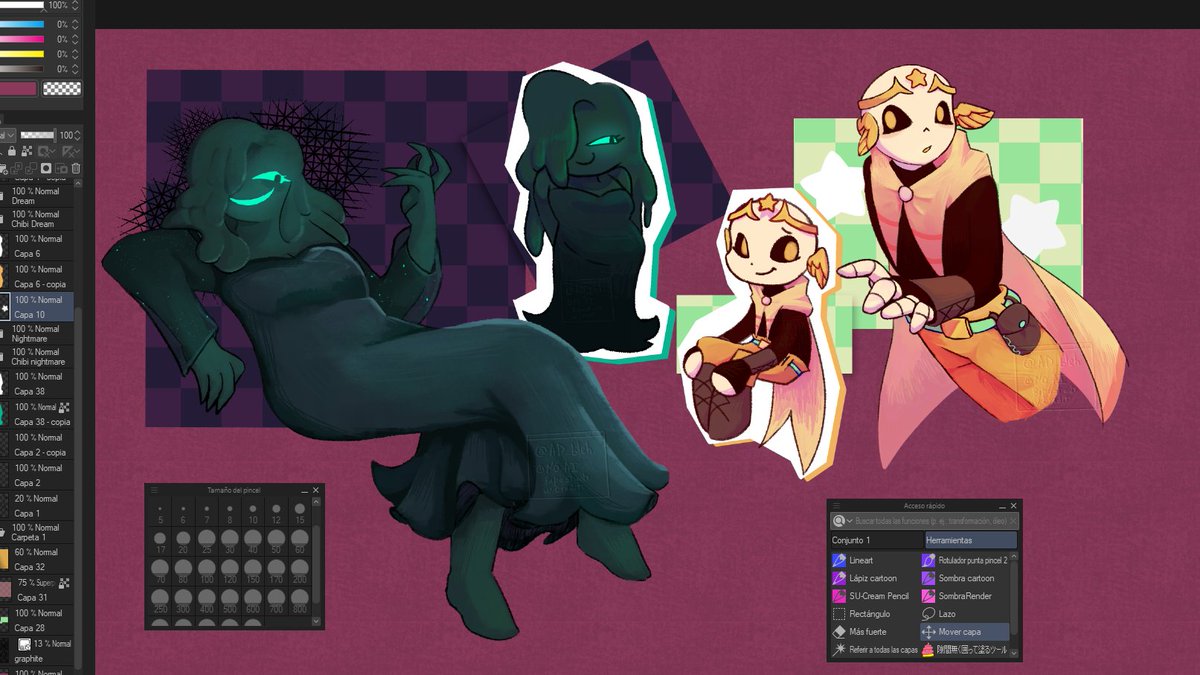Image resolution: width=1200 pixels, height=675 pixels.
Task: Select layer Capa 38 - copia
Action: click(37, 414)
